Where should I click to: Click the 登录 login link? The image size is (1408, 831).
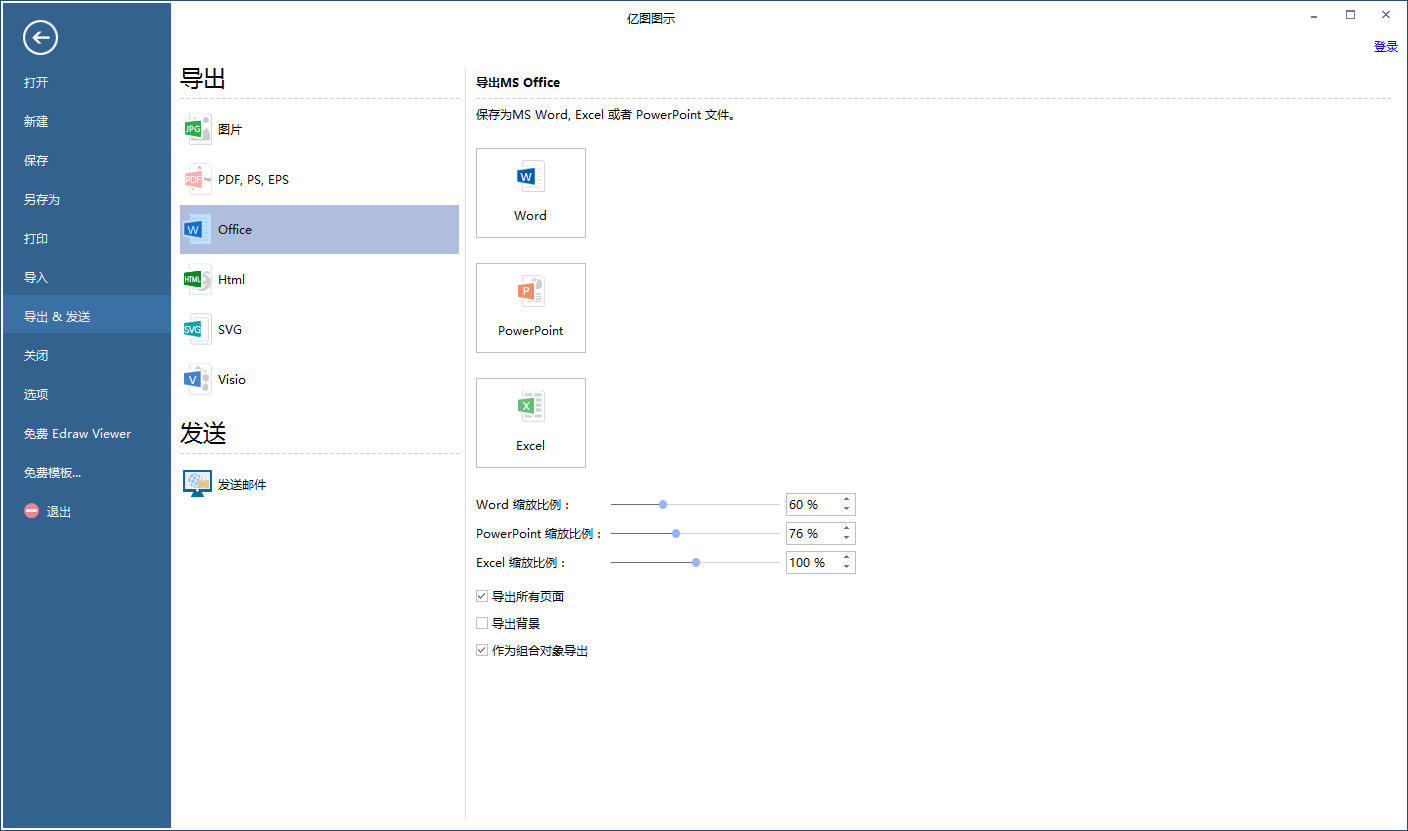1386,47
